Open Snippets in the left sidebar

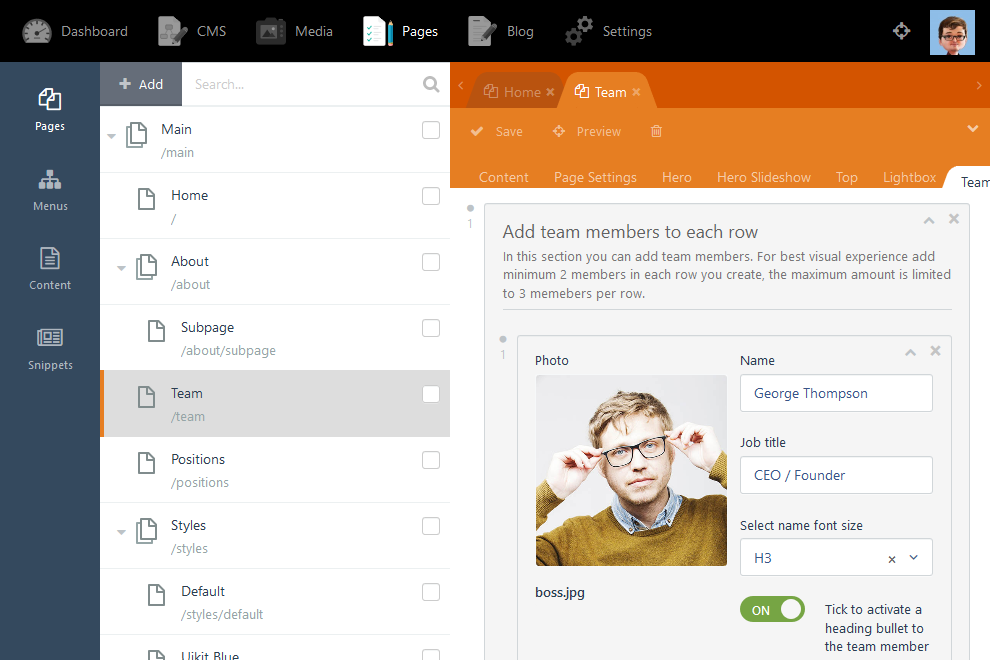point(50,349)
